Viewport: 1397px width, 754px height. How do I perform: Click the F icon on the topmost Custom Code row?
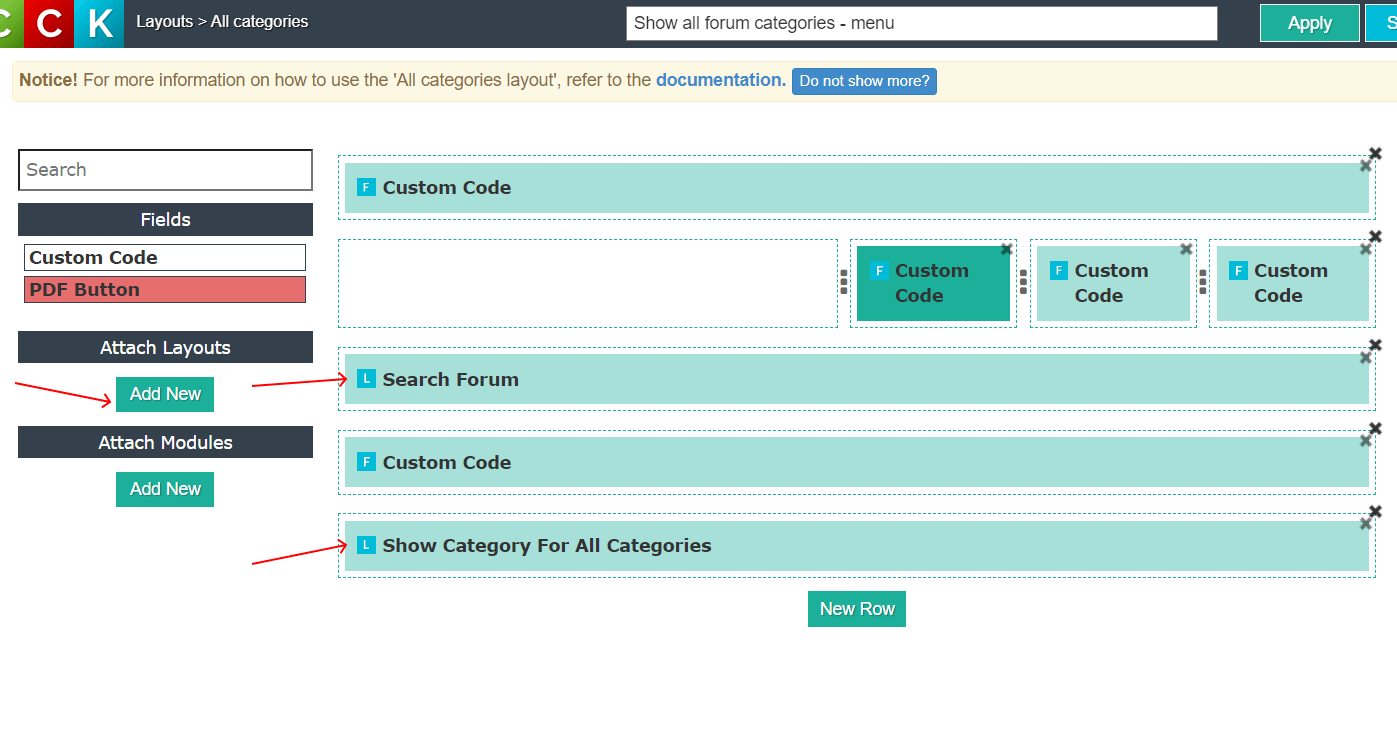point(367,187)
